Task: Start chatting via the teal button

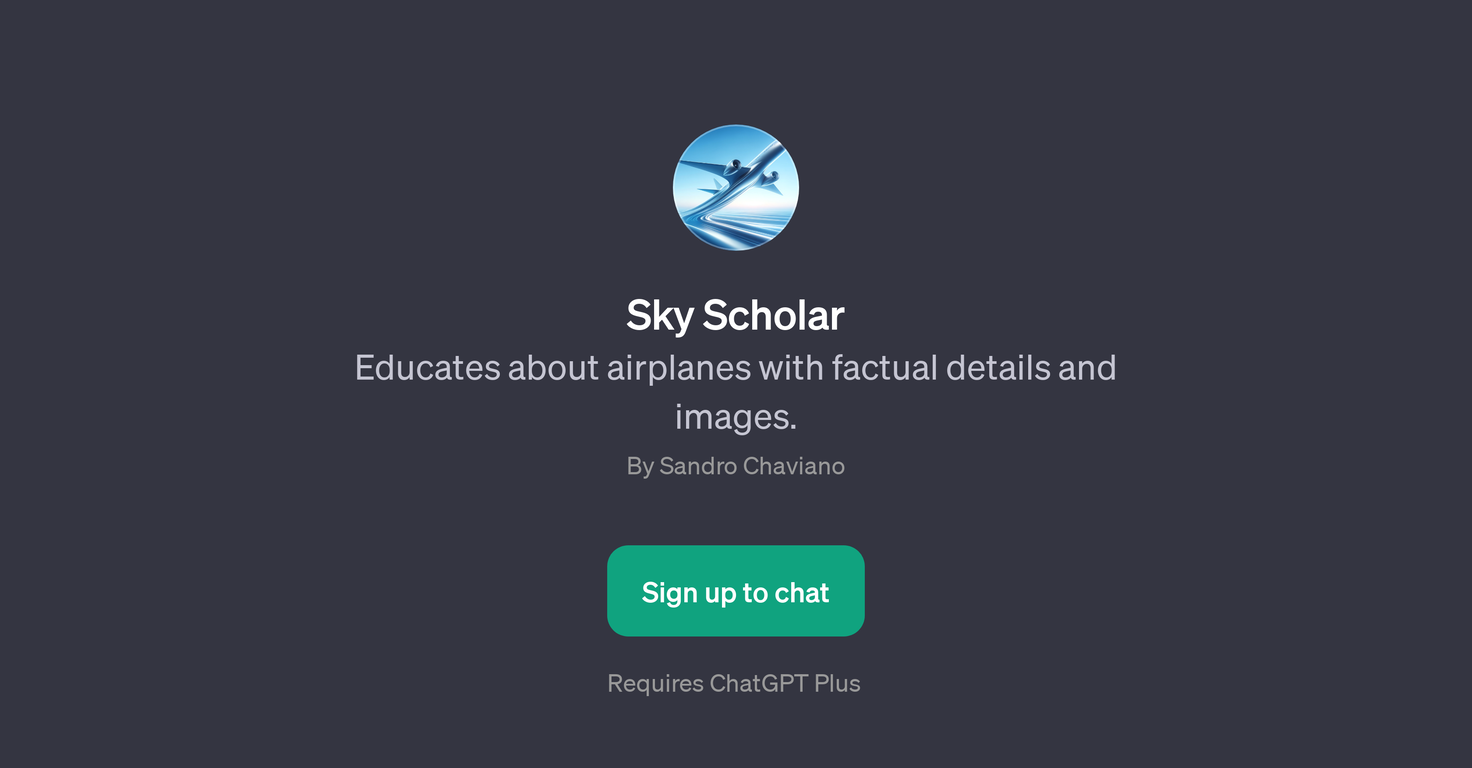Action: pyautogui.click(x=736, y=591)
